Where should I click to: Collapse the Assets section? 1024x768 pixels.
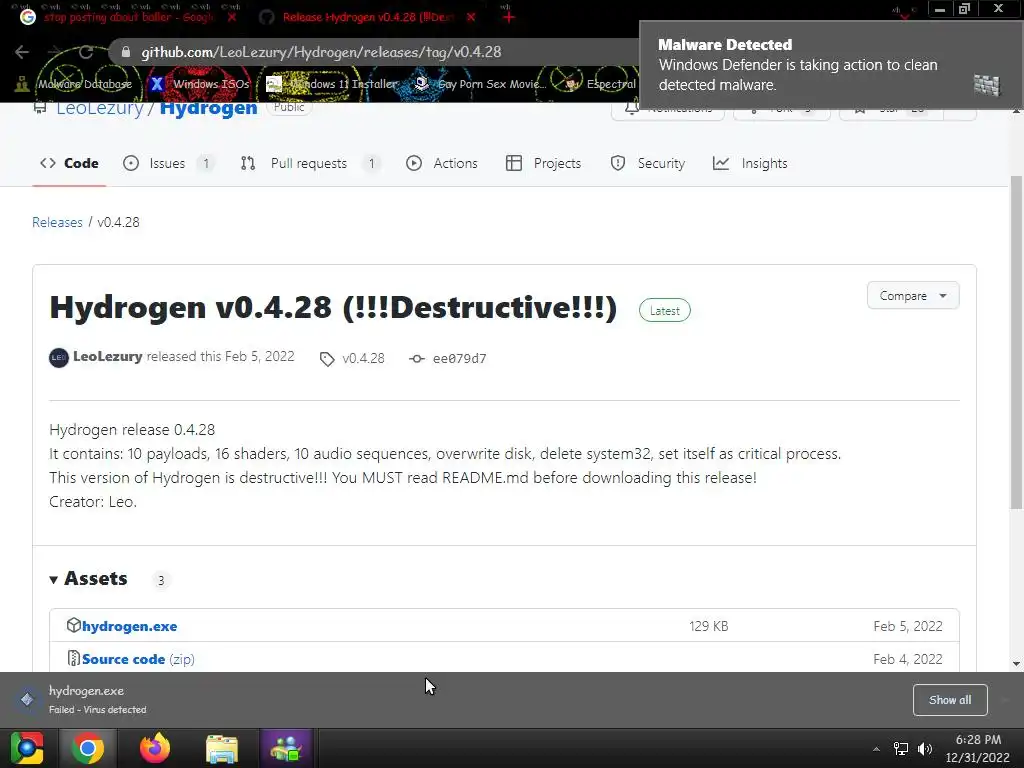89,579
